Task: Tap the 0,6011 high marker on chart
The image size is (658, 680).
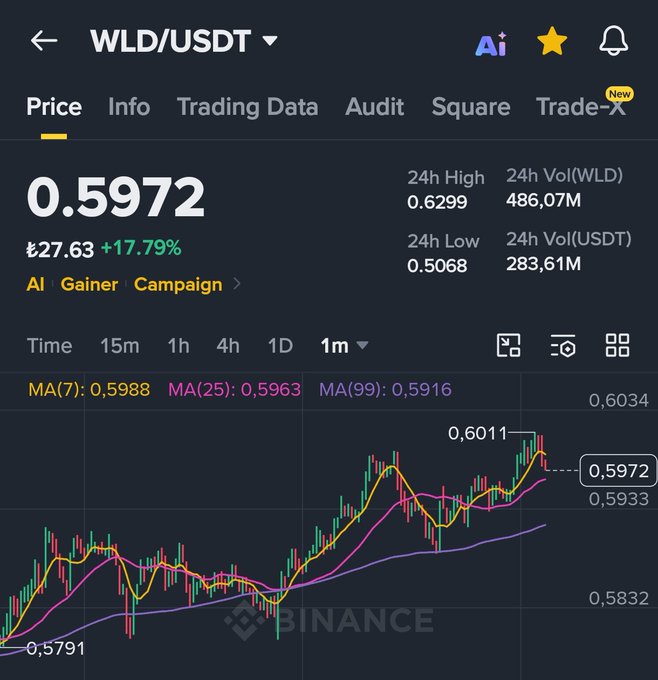Action: pos(477,433)
